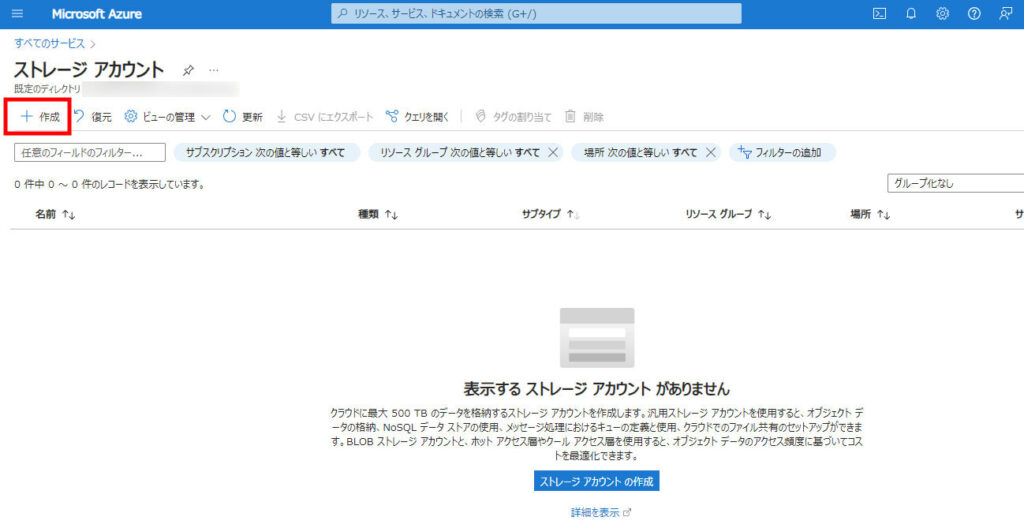Click the 削除 delete command
Image resolution: width=1024 pixels, height=532 pixels.
coord(584,117)
